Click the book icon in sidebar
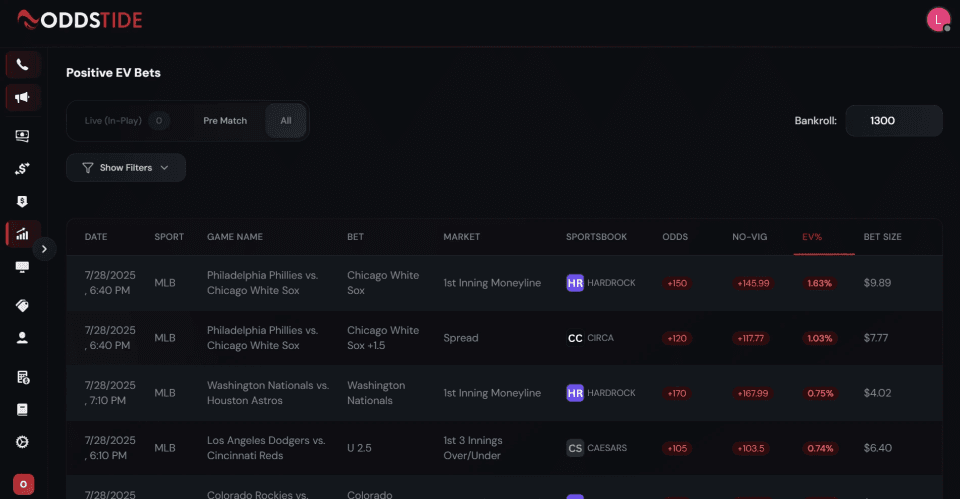The height and width of the screenshot is (499, 960). pos(22,410)
